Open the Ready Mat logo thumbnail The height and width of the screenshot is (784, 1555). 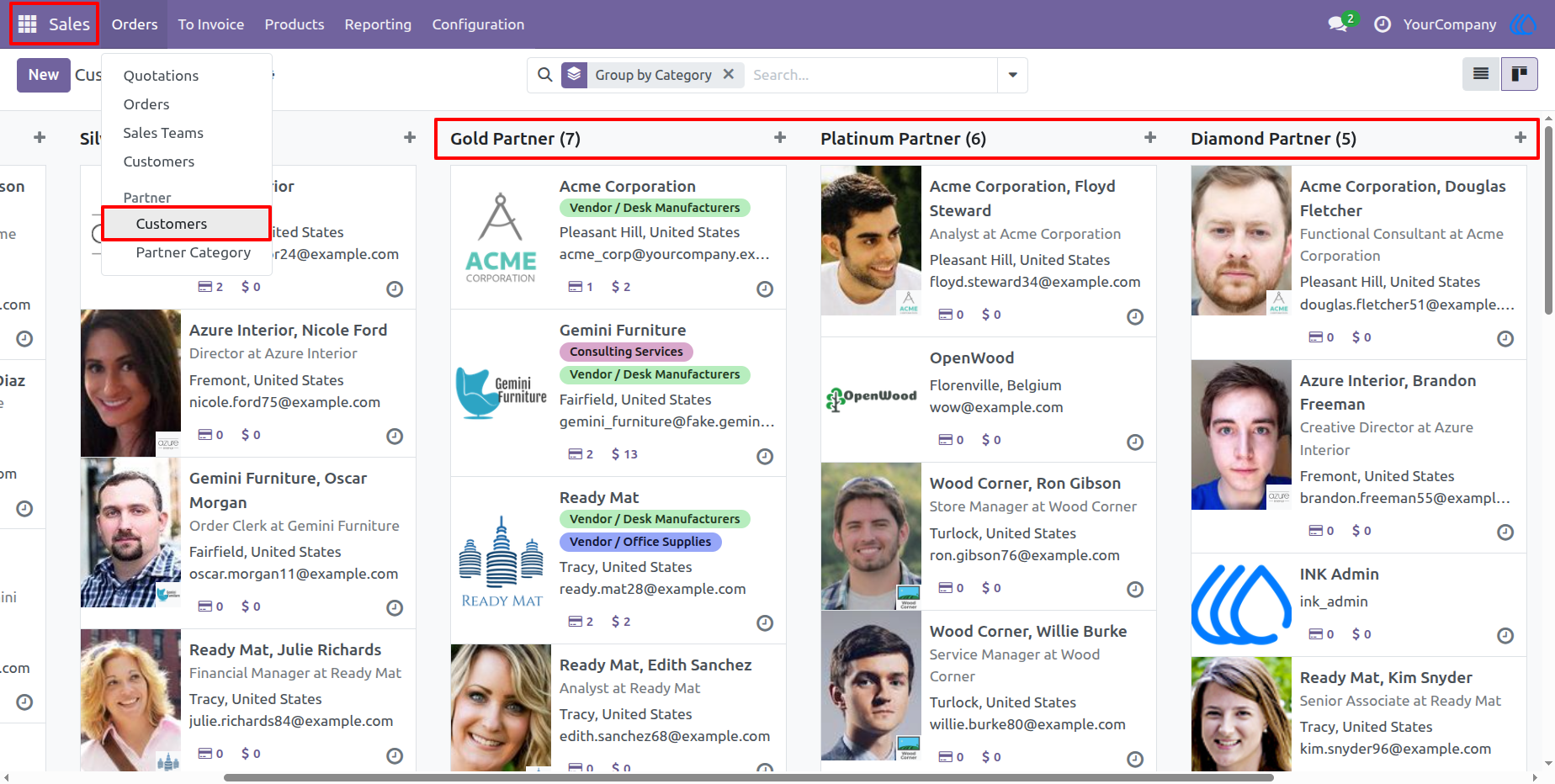pyautogui.click(x=502, y=560)
